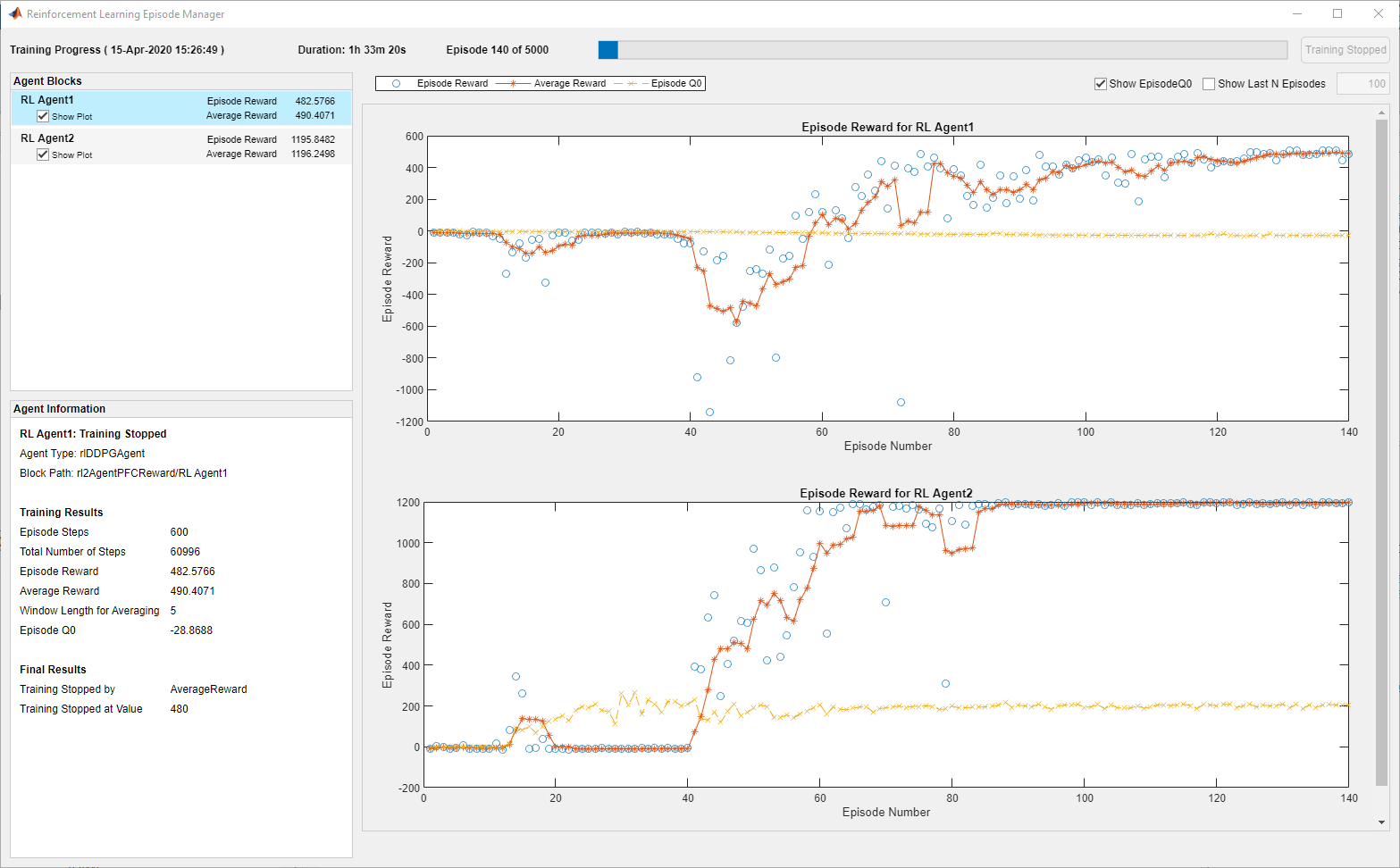
Task: Click the Agent Blocks panel header
Action: tap(181, 81)
